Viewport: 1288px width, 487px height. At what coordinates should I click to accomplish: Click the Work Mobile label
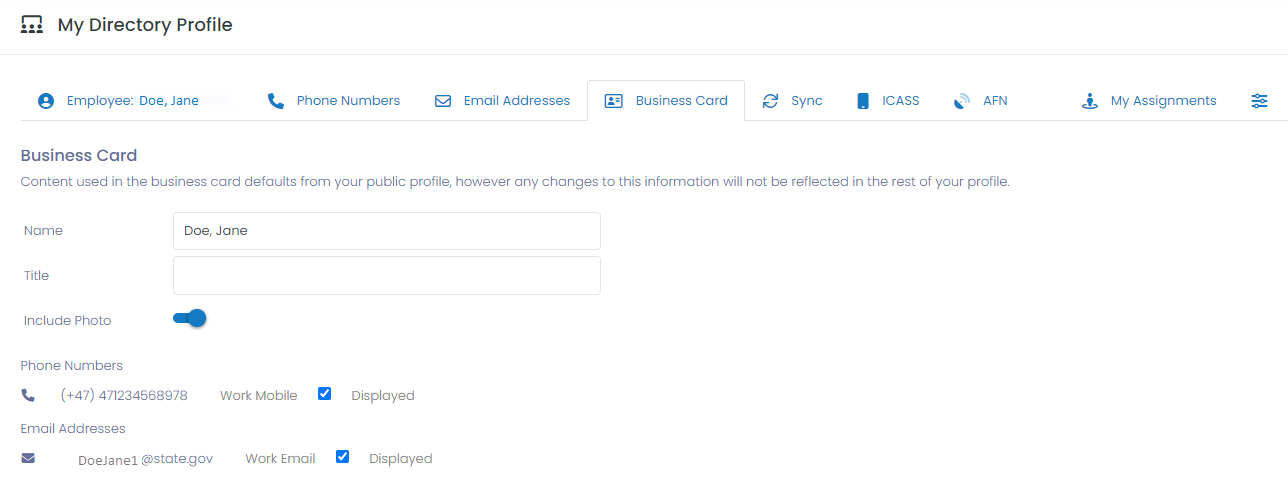click(259, 396)
